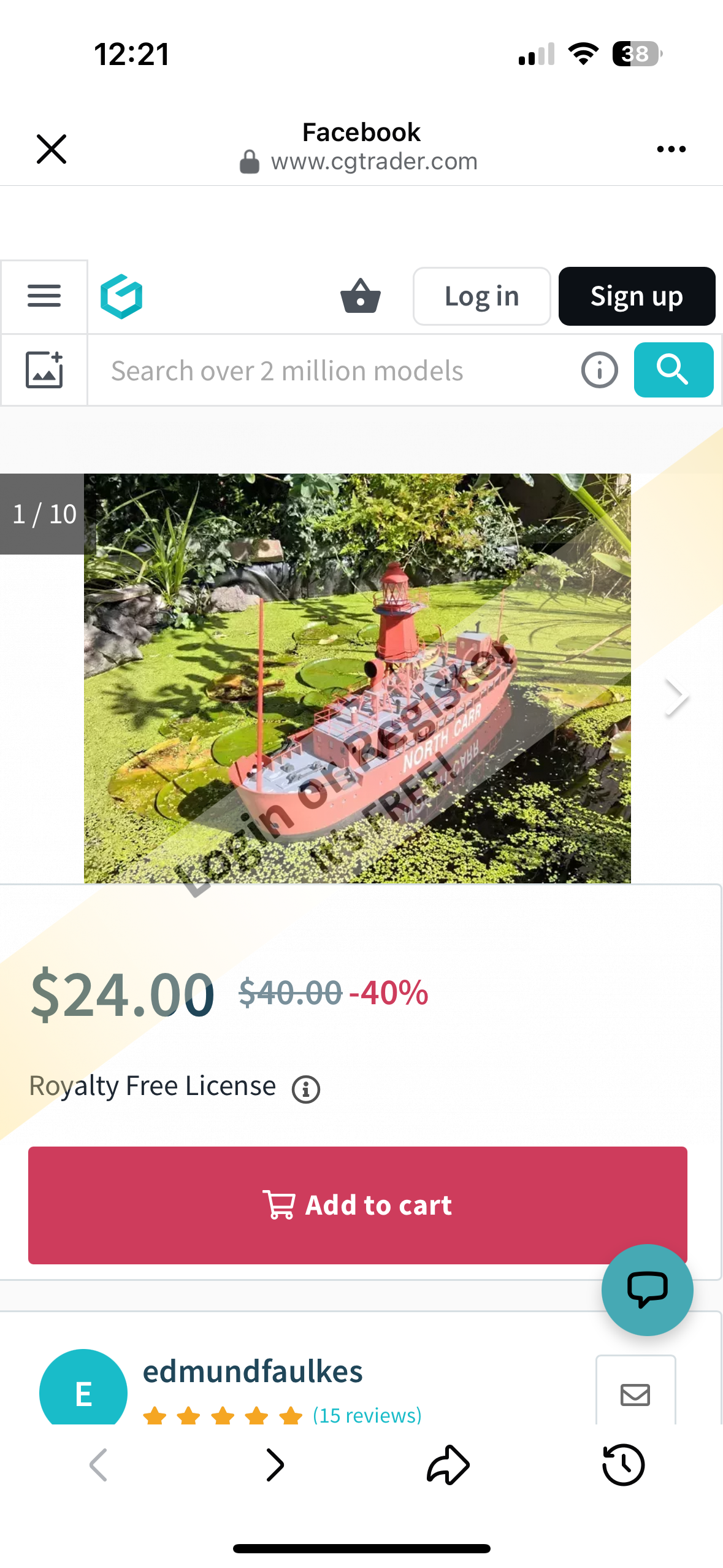This screenshot has height=1568, width=723.
Task: Close the in-app browser window
Action: (52, 149)
